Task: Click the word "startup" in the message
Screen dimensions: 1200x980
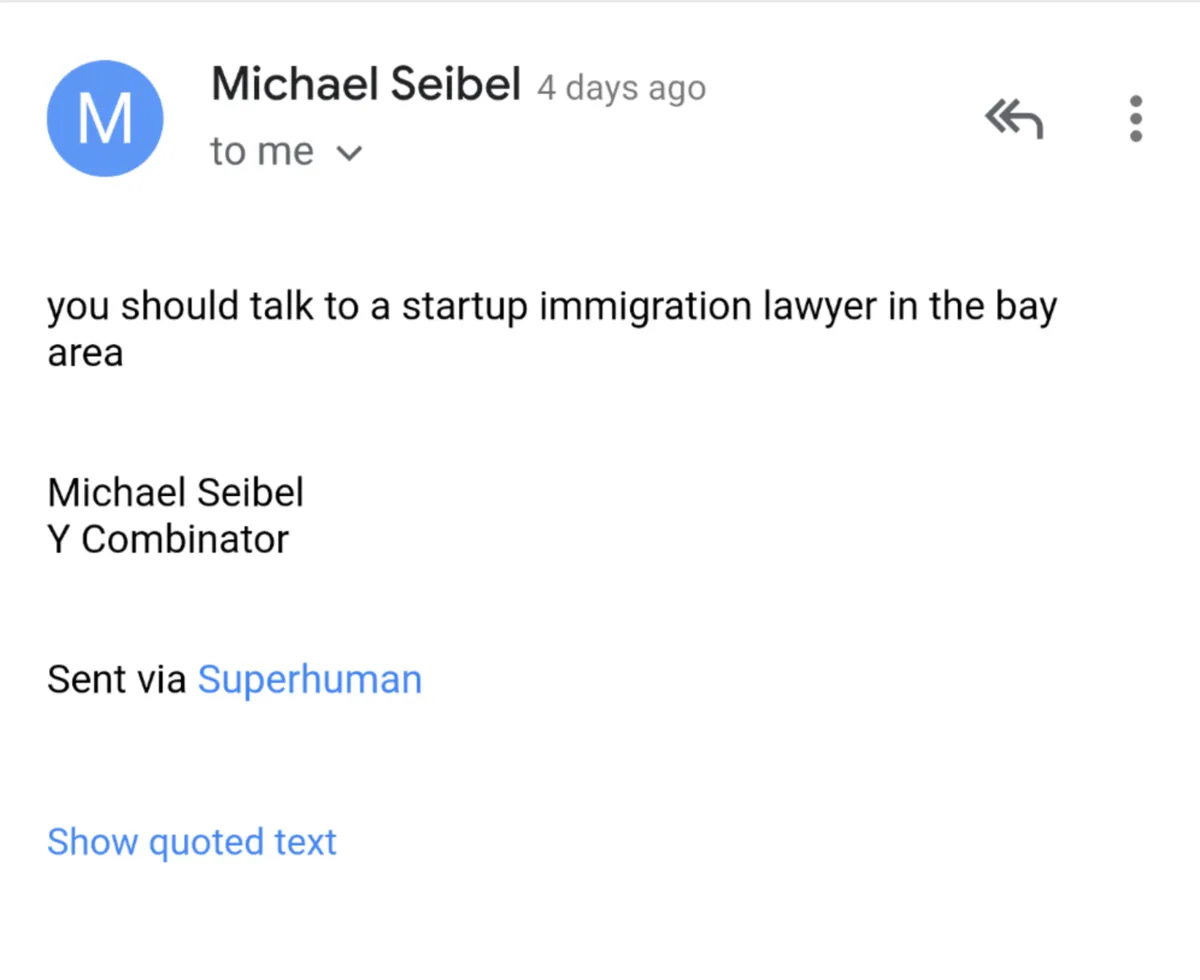Action: click(464, 308)
